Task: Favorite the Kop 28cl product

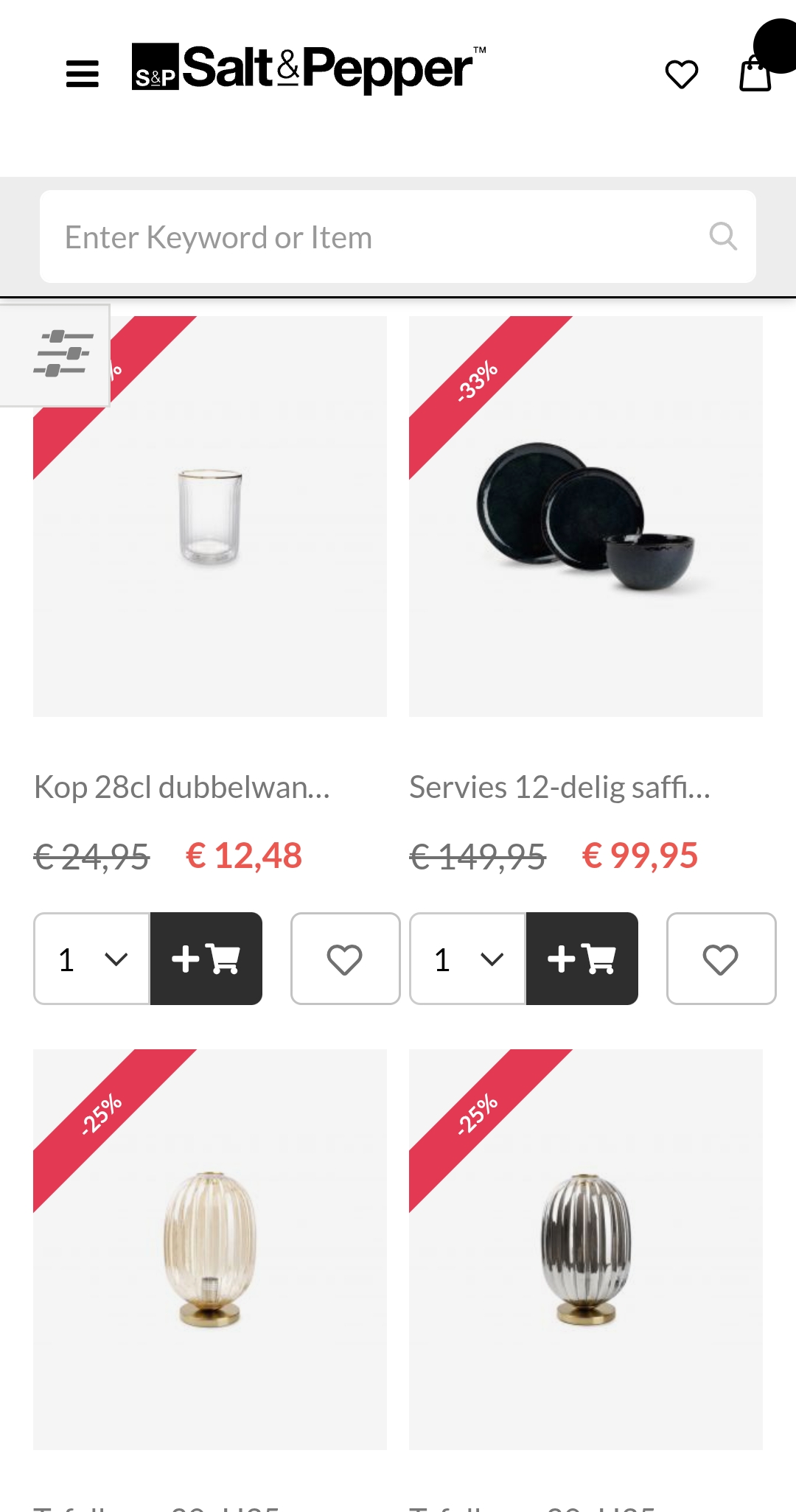Action: [345, 959]
